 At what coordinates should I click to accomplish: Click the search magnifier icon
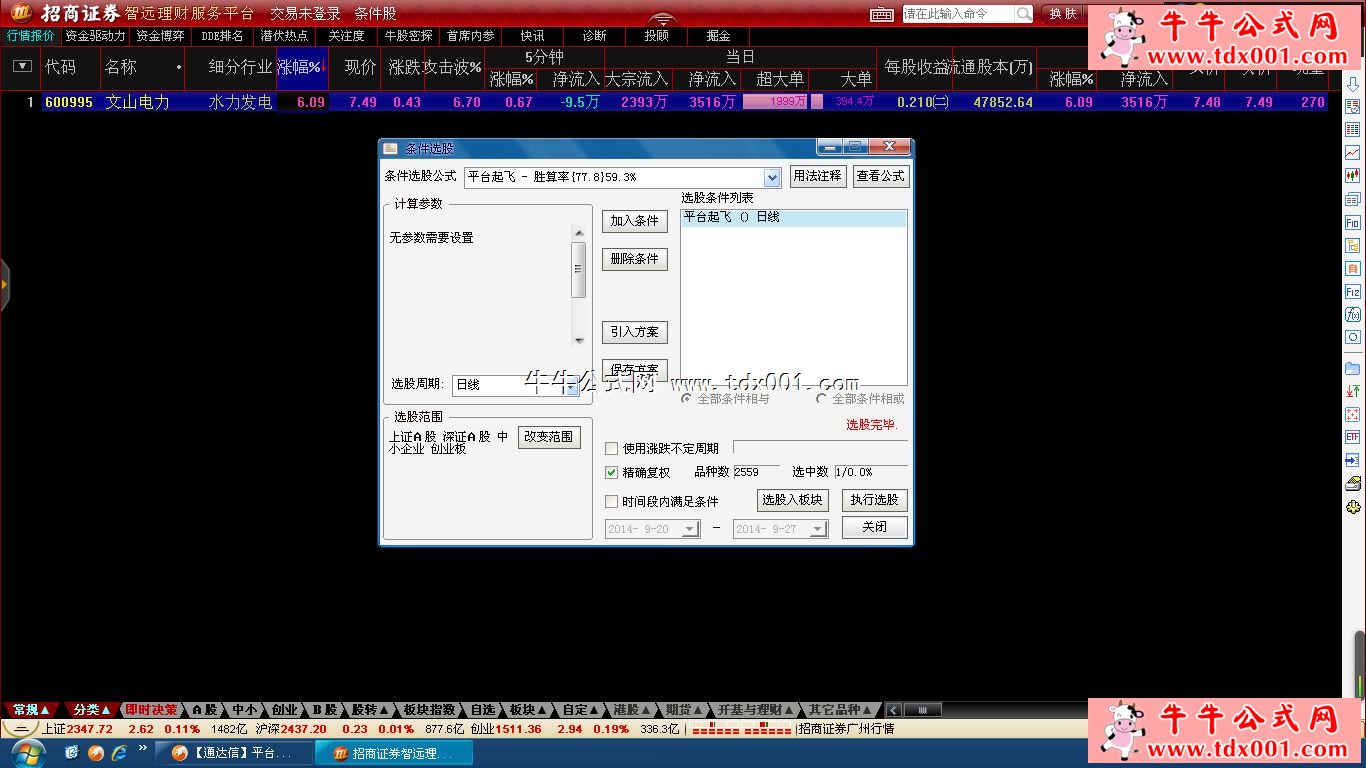(1024, 14)
